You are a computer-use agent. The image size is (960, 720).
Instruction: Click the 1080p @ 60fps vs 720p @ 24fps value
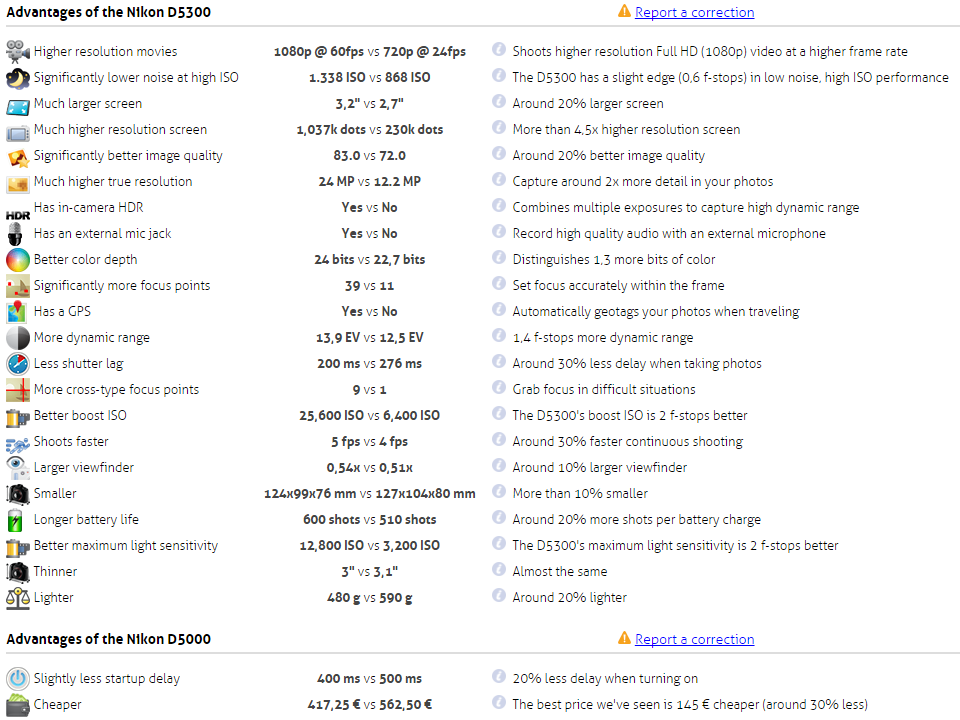[370, 52]
